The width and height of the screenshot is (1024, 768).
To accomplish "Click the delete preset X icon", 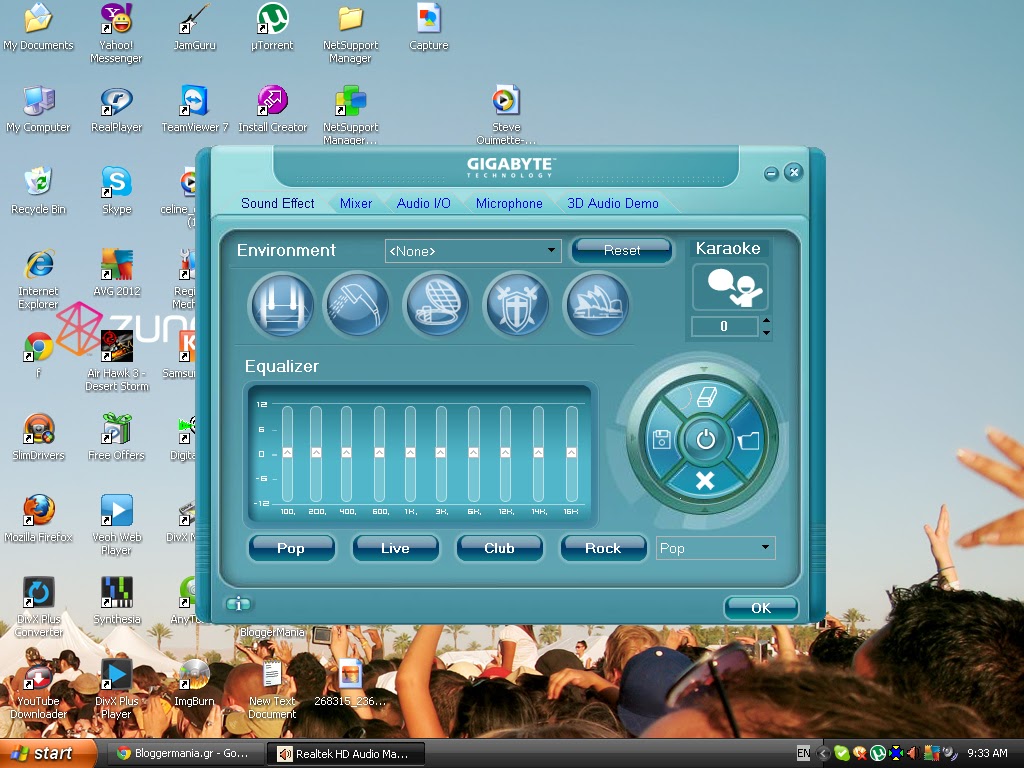I will click(705, 481).
